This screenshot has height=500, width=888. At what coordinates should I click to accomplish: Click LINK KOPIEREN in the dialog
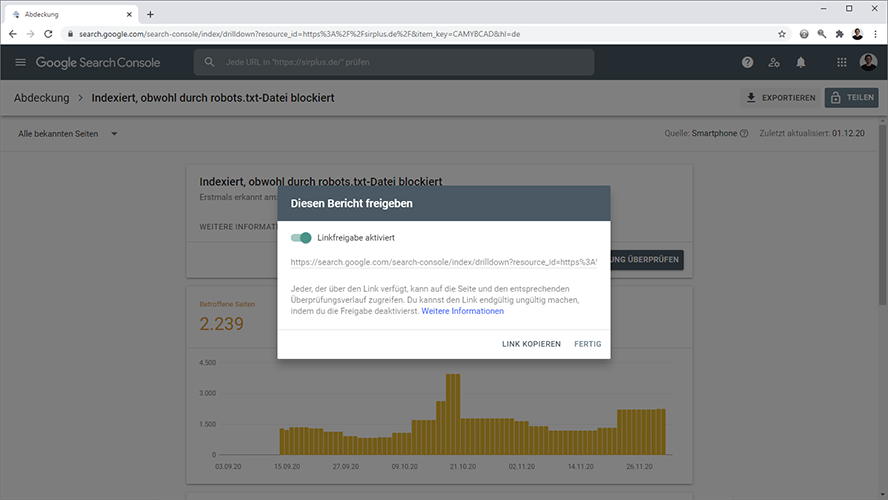tap(531, 344)
